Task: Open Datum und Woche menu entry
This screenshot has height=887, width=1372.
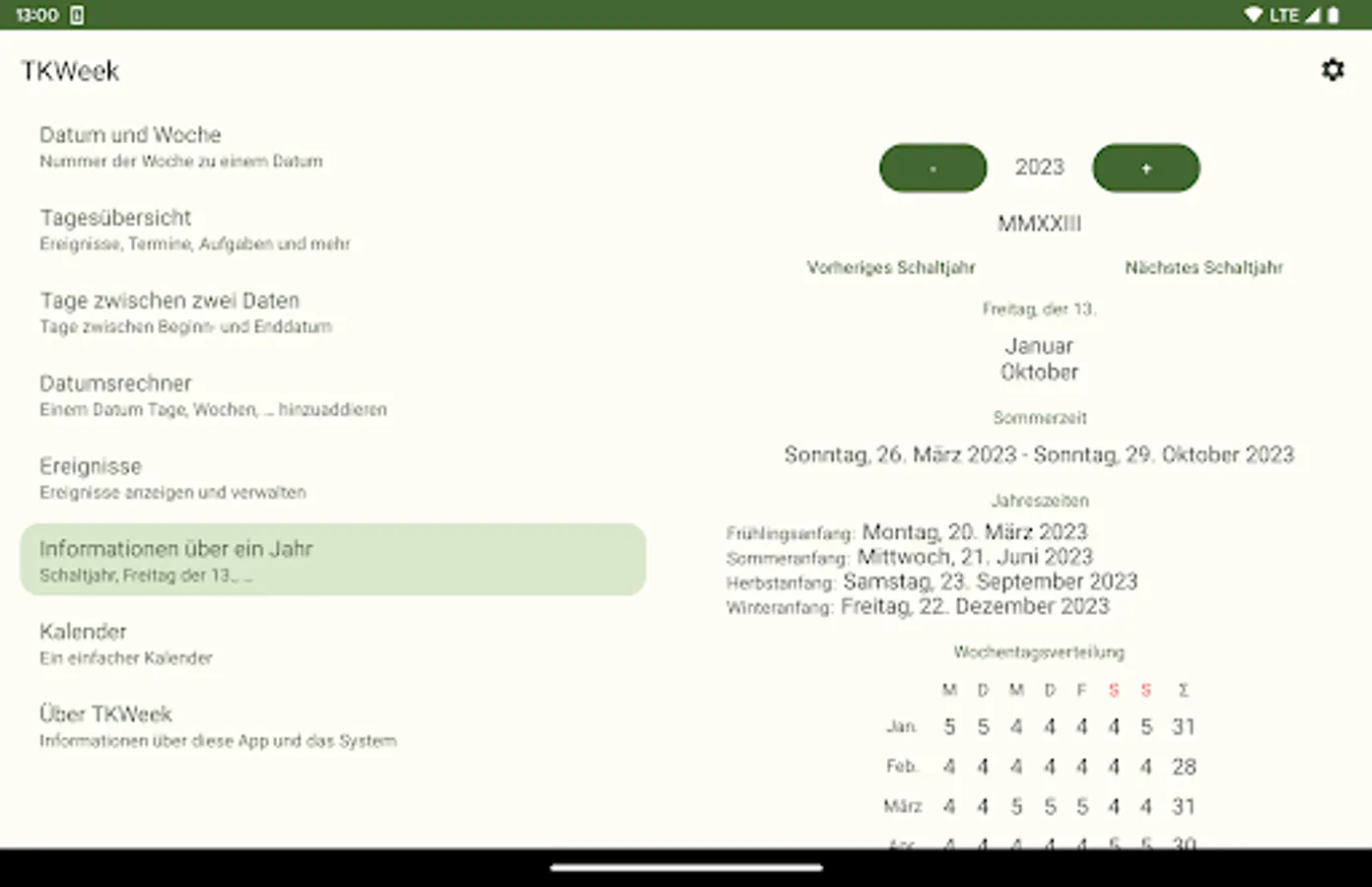Action: point(333,146)
